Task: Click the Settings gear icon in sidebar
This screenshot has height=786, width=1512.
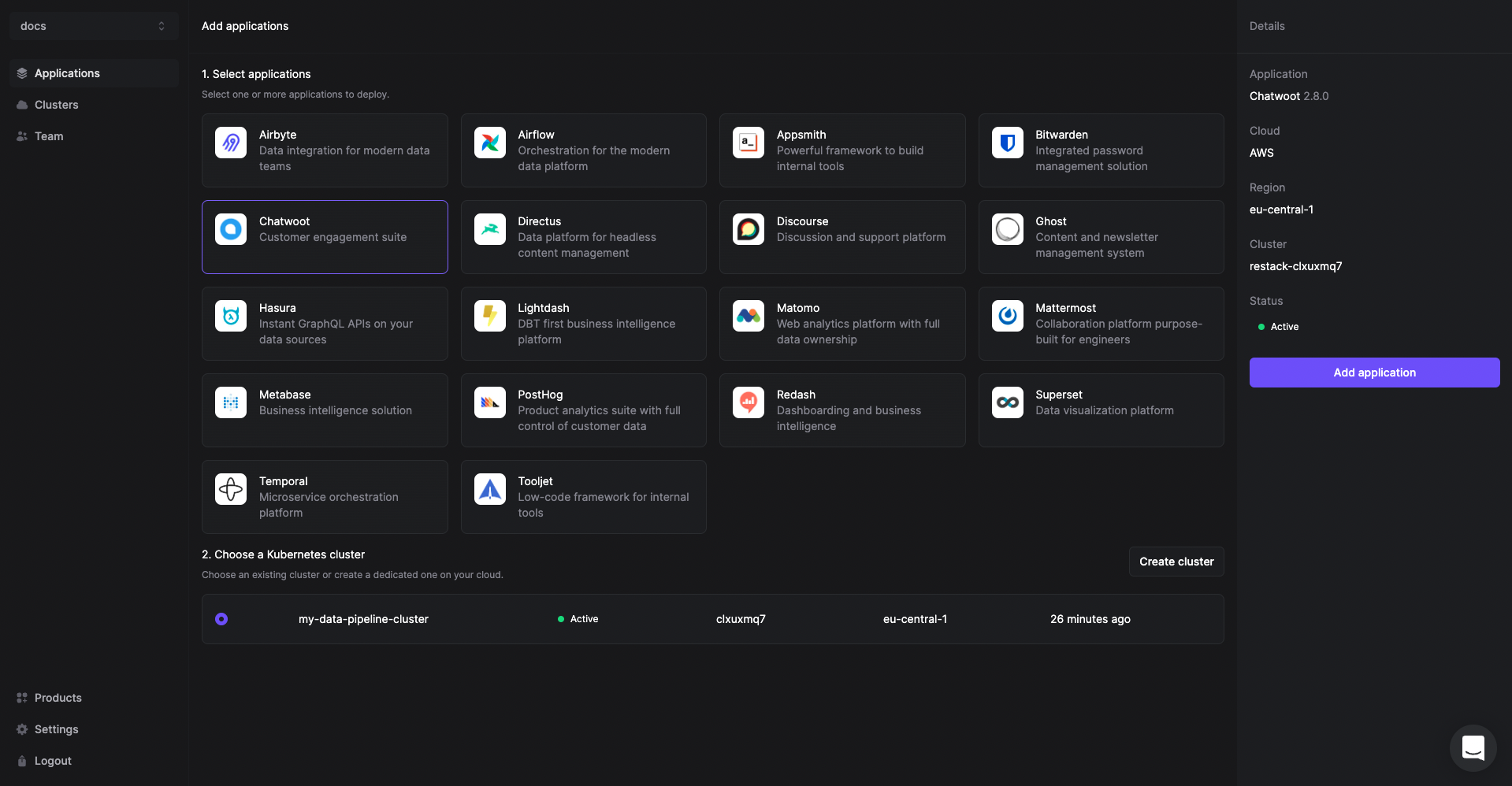Action: pos(22,729)
